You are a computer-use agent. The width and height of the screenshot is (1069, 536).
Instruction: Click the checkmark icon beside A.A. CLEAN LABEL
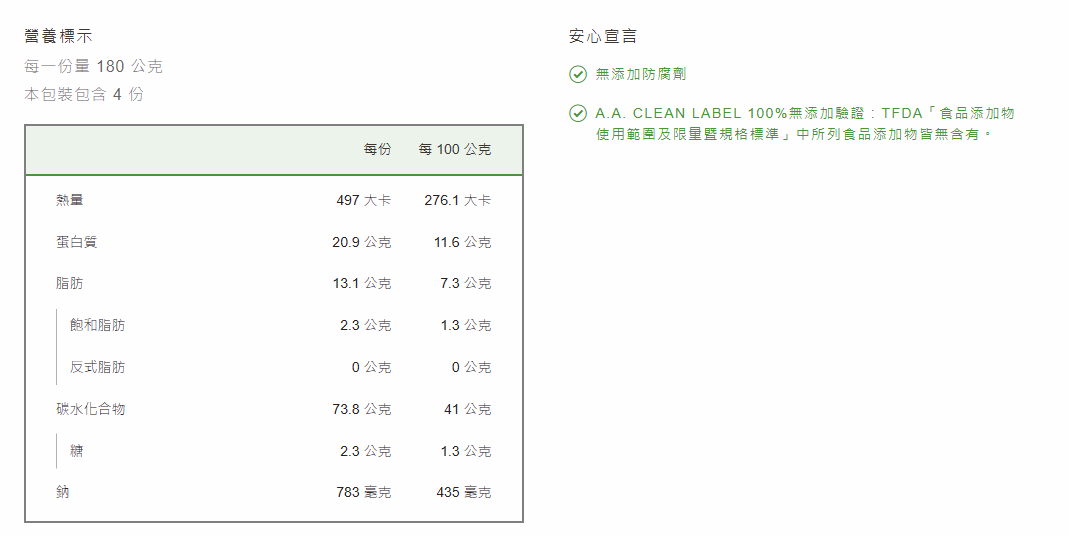[x=577, y=114]
